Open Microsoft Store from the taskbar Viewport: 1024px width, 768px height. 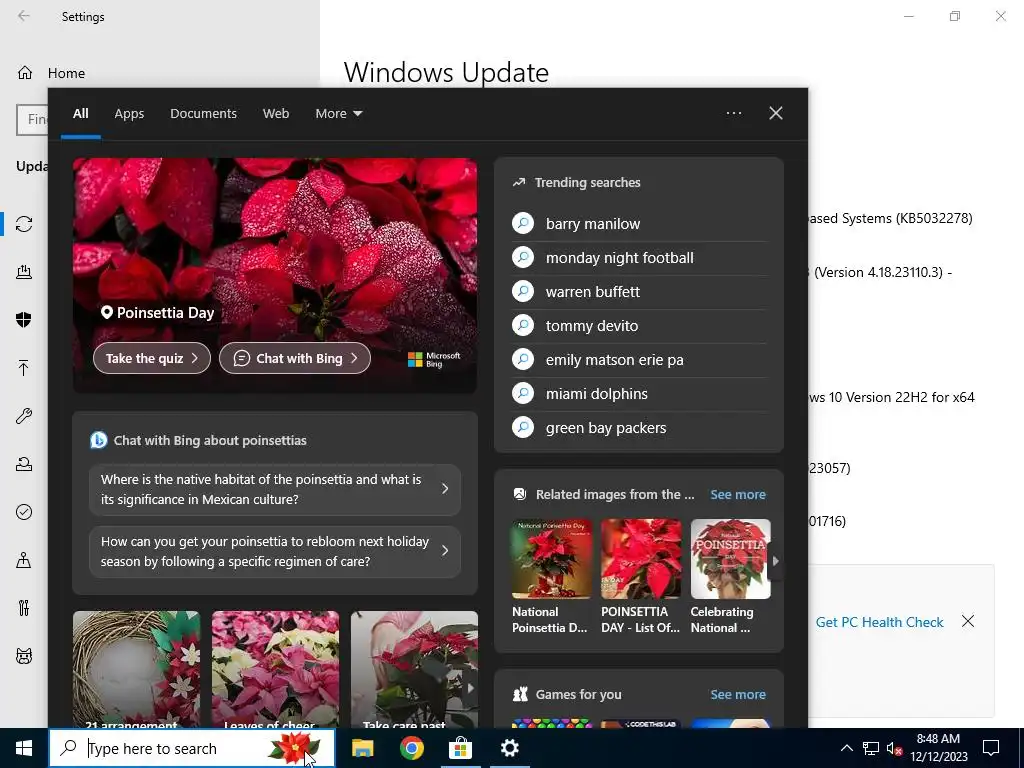point(460,748)
